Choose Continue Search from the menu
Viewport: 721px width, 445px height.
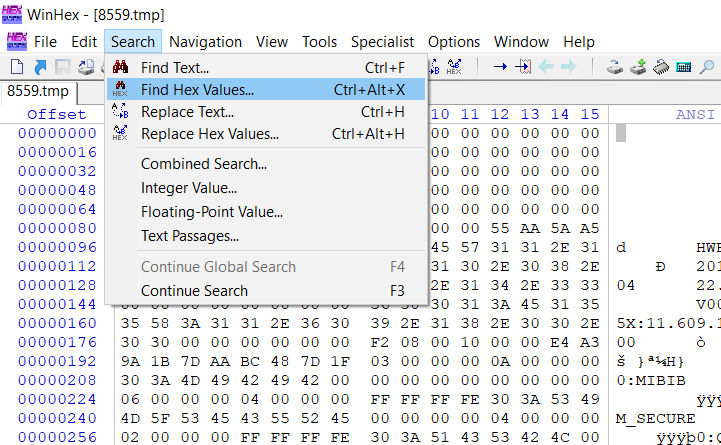tap(194, 291)
